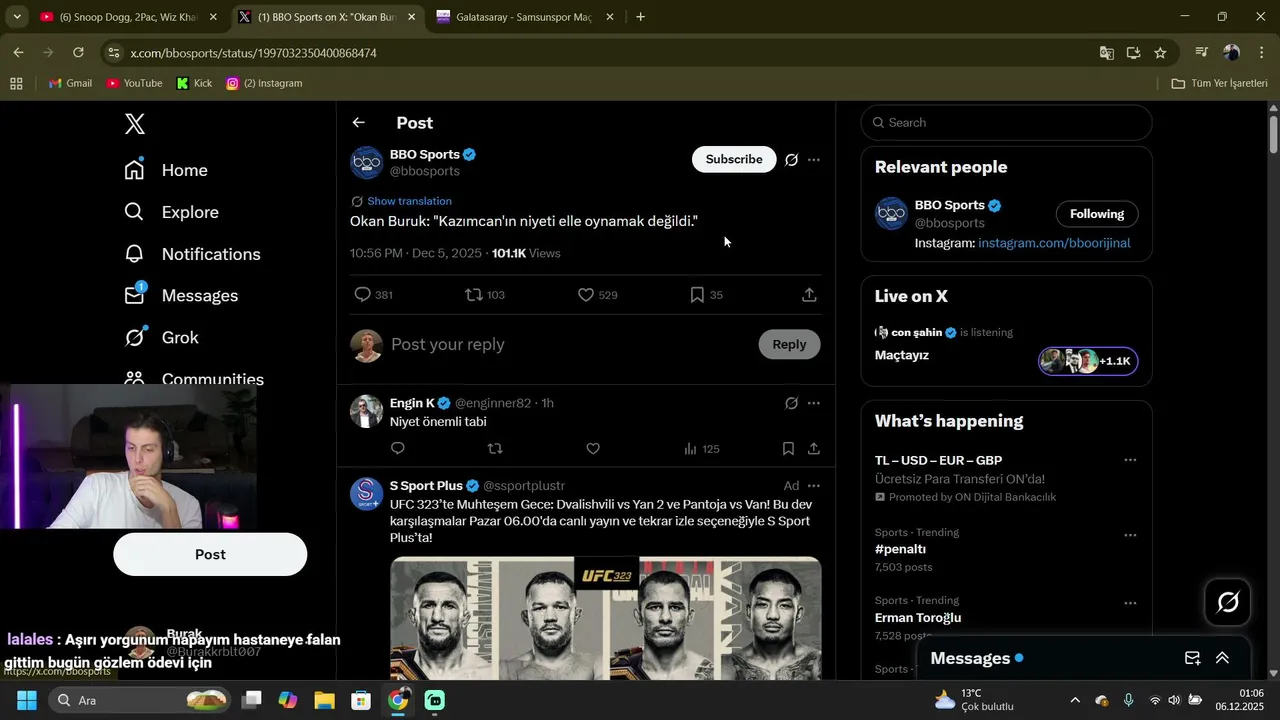Open Grok icon on Engin K's comment
1280x720 pixels.
(791, 403)
